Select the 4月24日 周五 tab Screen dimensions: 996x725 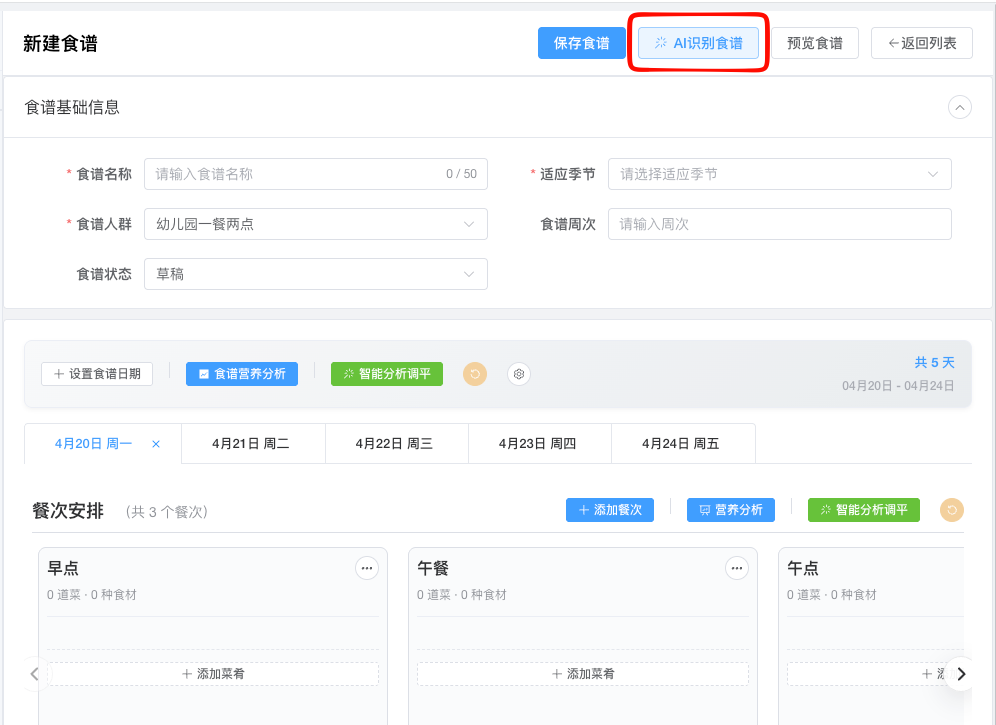click(x=682, y=444)
